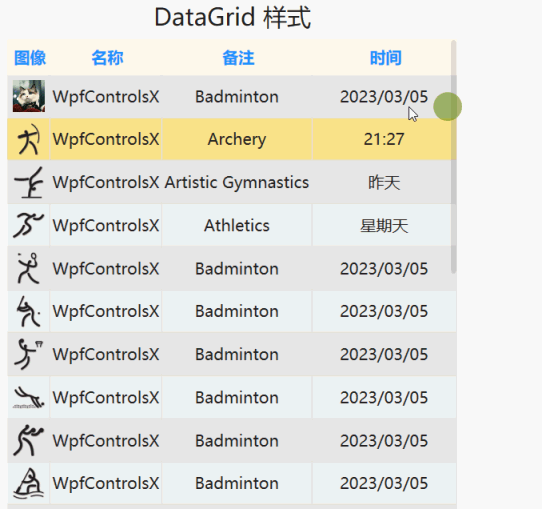
Task: Click WpfControlsX beside the badminton racket pictogram
Action: pyautogui.click(x=106, y=268)
